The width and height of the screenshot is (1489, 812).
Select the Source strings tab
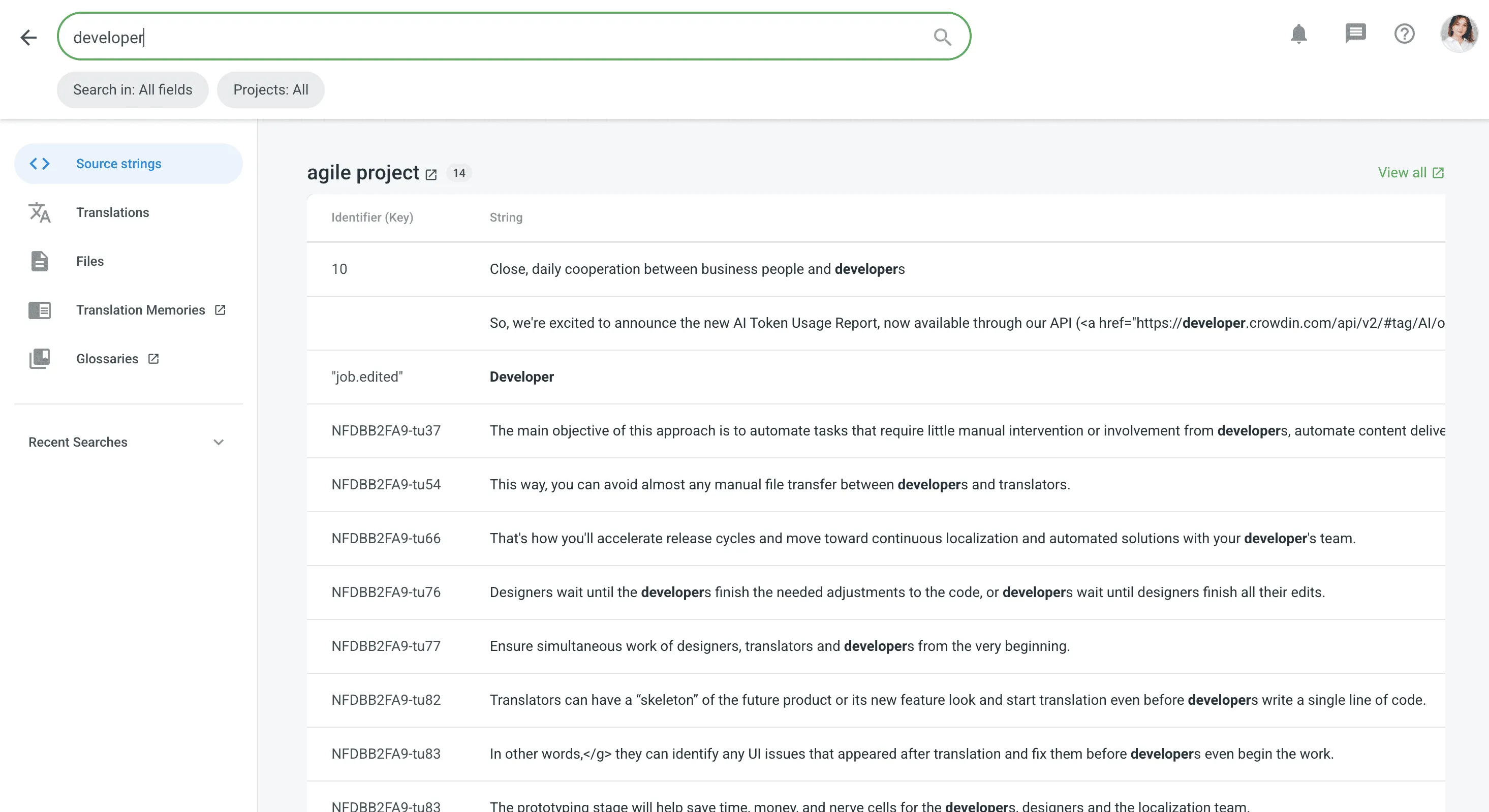(118, 164)
